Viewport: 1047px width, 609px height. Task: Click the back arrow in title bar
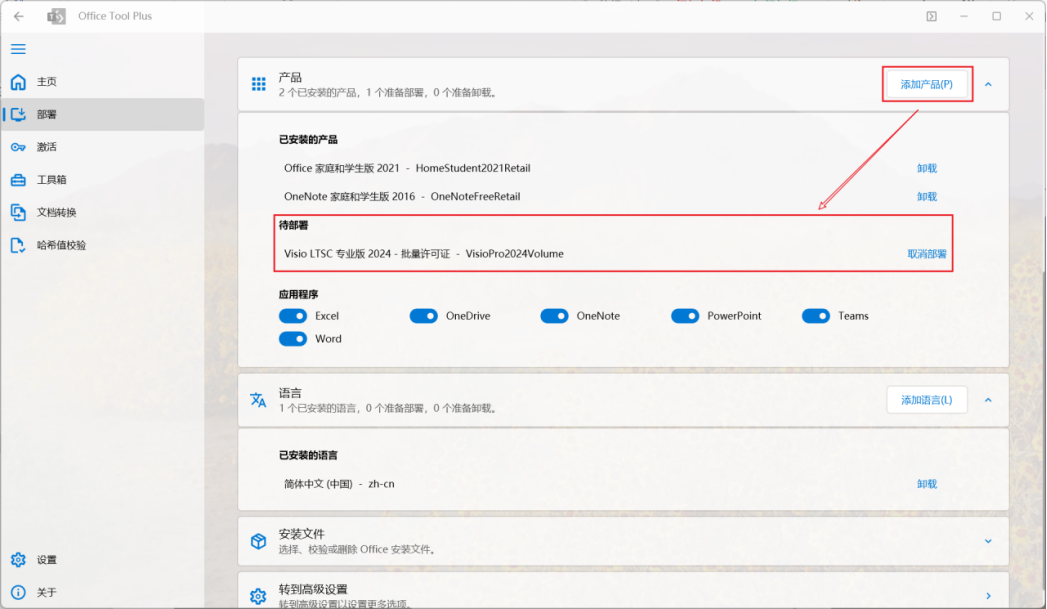click(x=19, y=16)
